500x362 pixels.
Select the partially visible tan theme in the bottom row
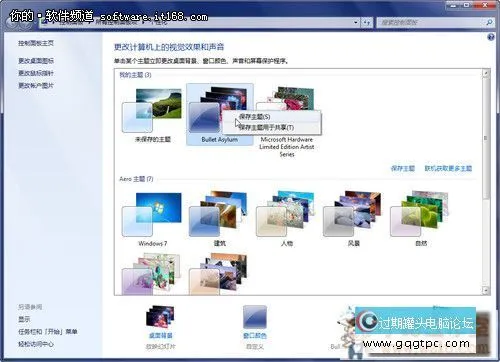[x=219, y=275]
